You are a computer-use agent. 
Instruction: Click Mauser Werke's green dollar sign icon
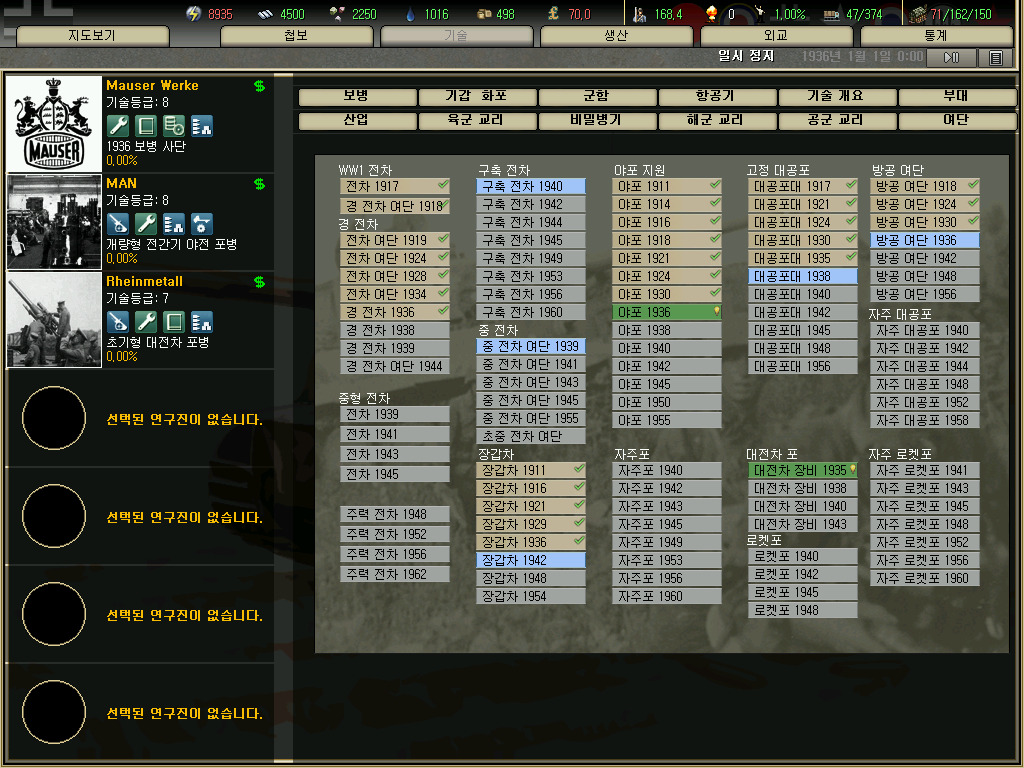click(260, 86)
